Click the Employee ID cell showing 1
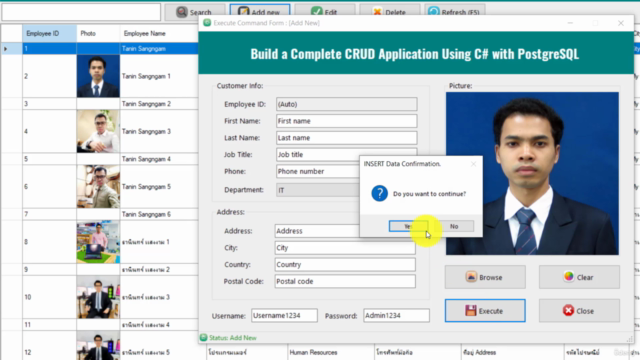 pyautogui.click(x=49, y=49)
